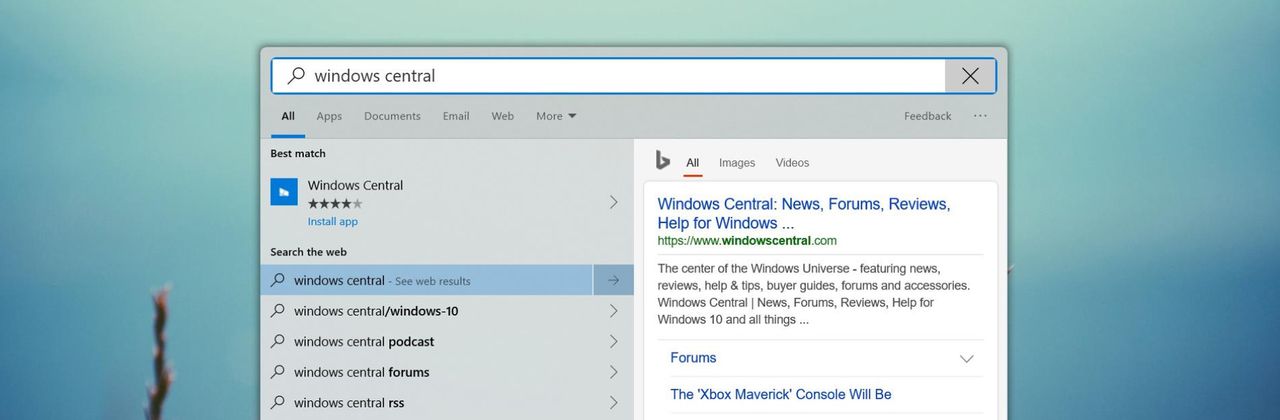Screen dimensions: 1280x420
Task: Open the three-dot options menu
Action: (980, 116)
